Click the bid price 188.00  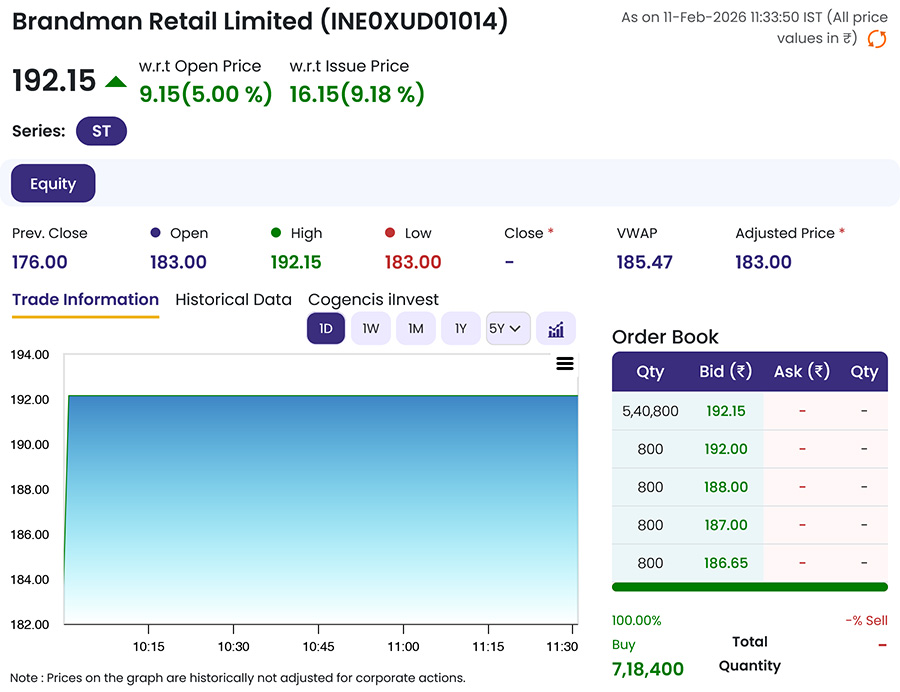pyautogui.click(x=726, y=487)
